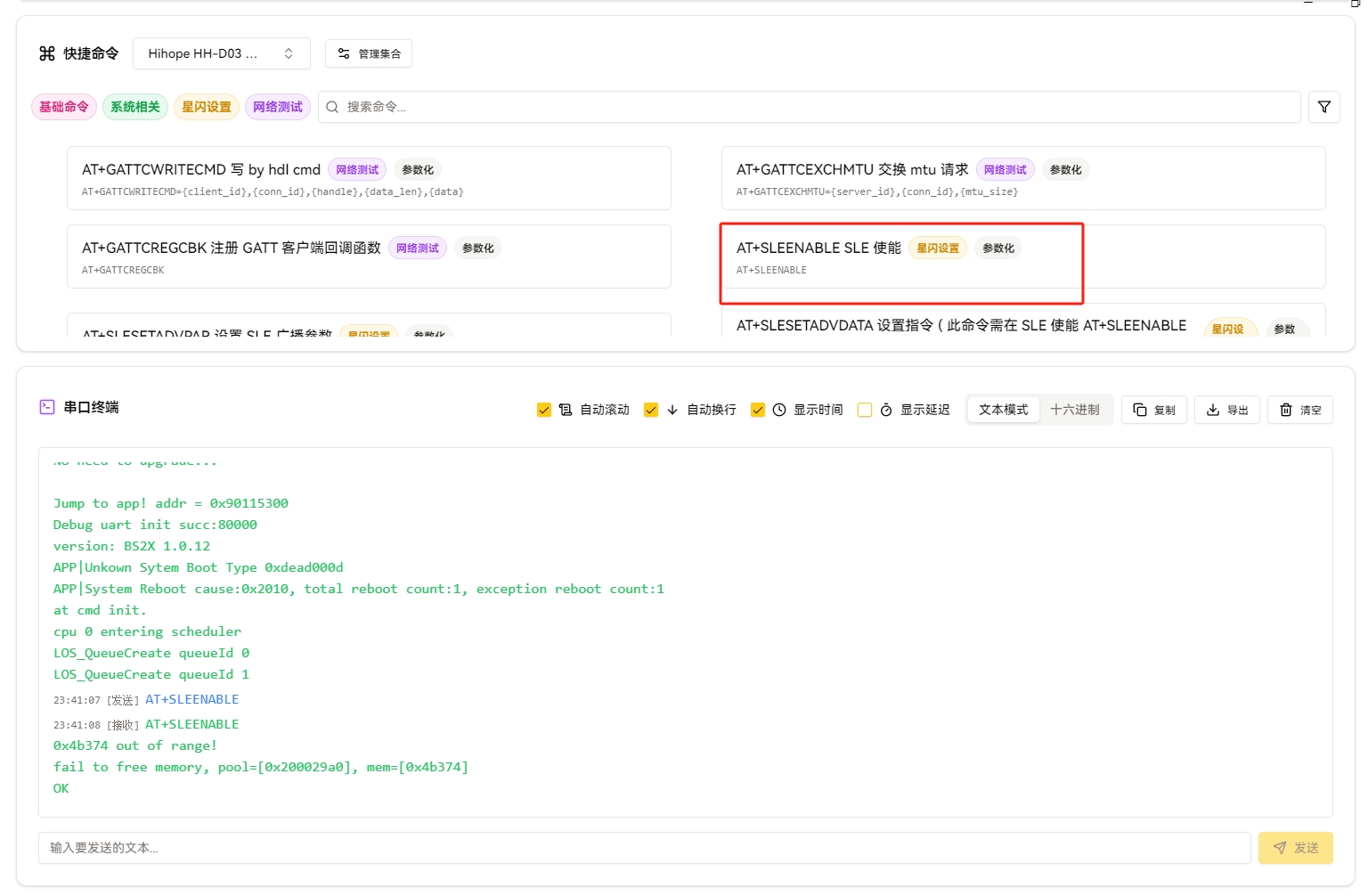Click the 'LOS_QueueCreate queueId 1' log line
1368x896 pixels.
(x=151, y=674)
